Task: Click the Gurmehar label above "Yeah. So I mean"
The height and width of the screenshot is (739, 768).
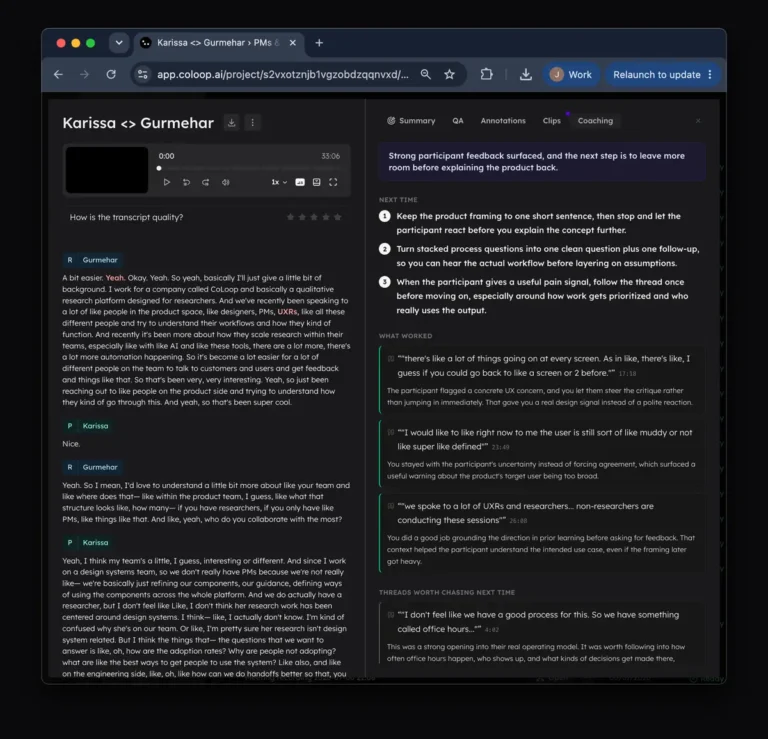Action: point(92,467)
